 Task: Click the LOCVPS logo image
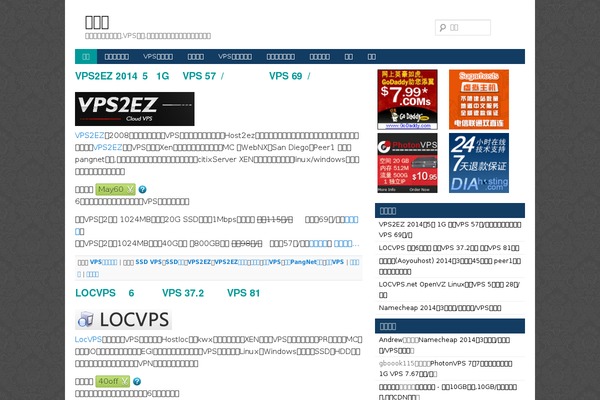[123, 320]
